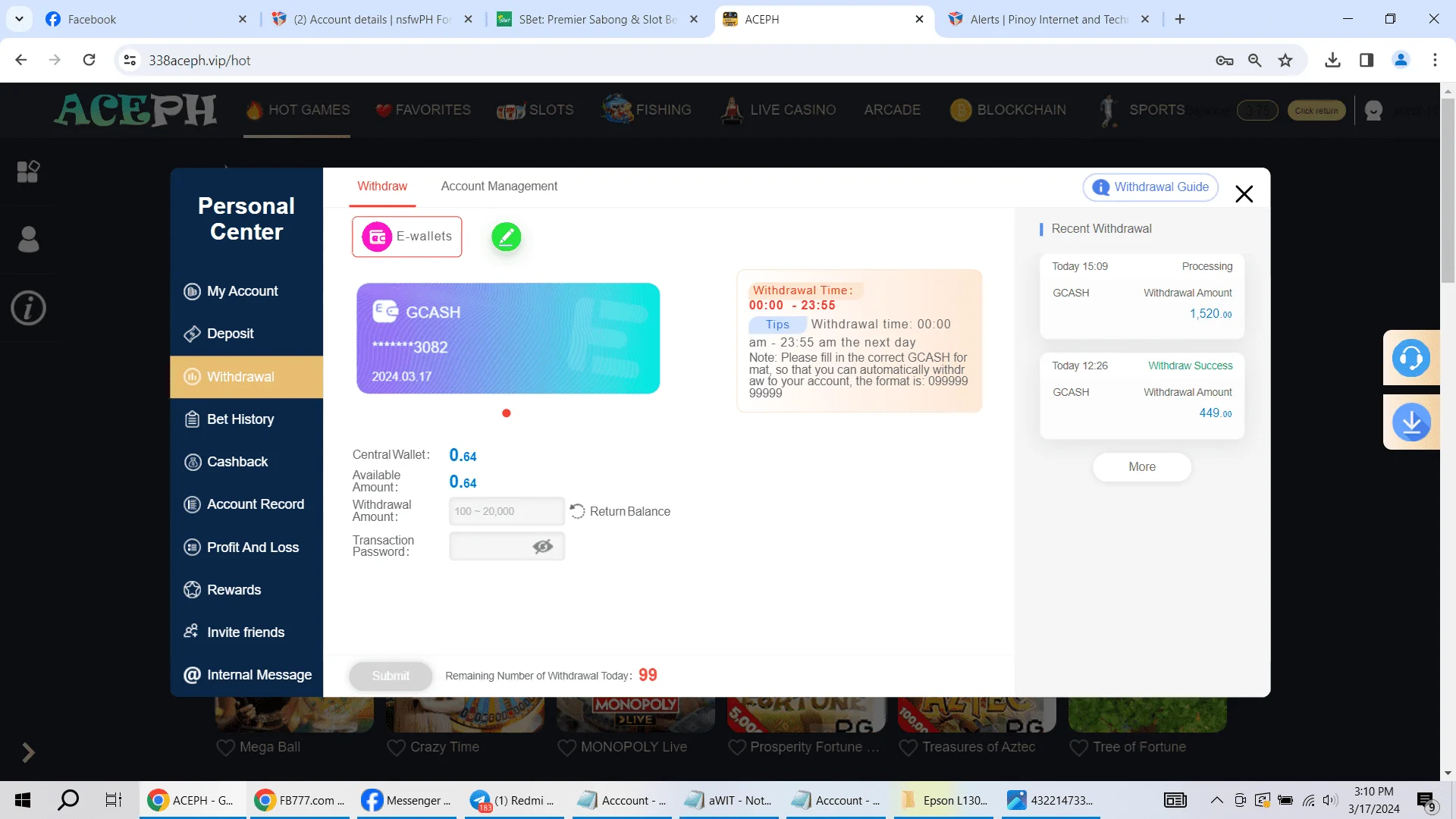Open a new browser tab
This screenshot has height=819, width=1456.
(x=1180, y=19)
